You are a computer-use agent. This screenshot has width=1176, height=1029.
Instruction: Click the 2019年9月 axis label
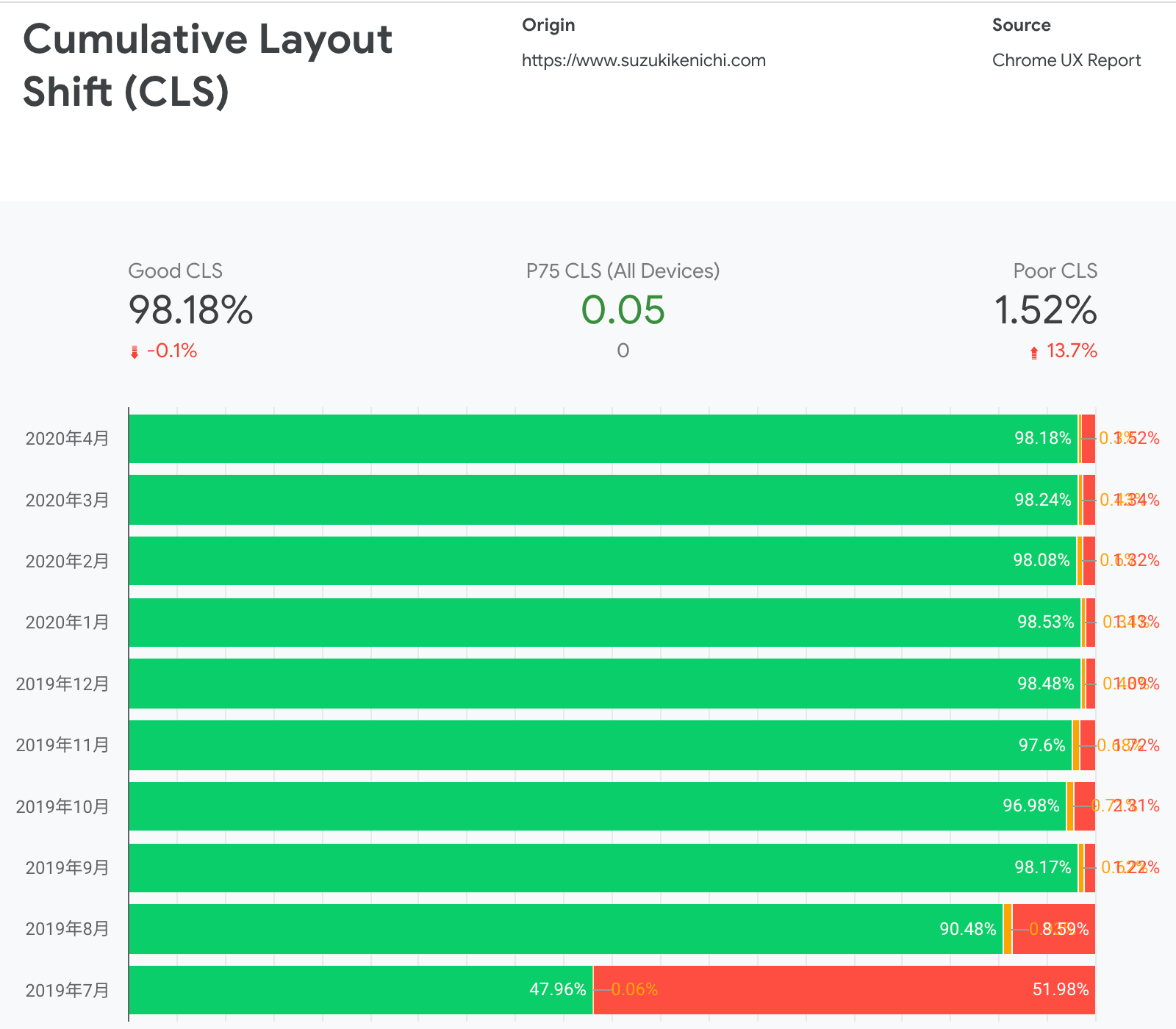[67, 868]
